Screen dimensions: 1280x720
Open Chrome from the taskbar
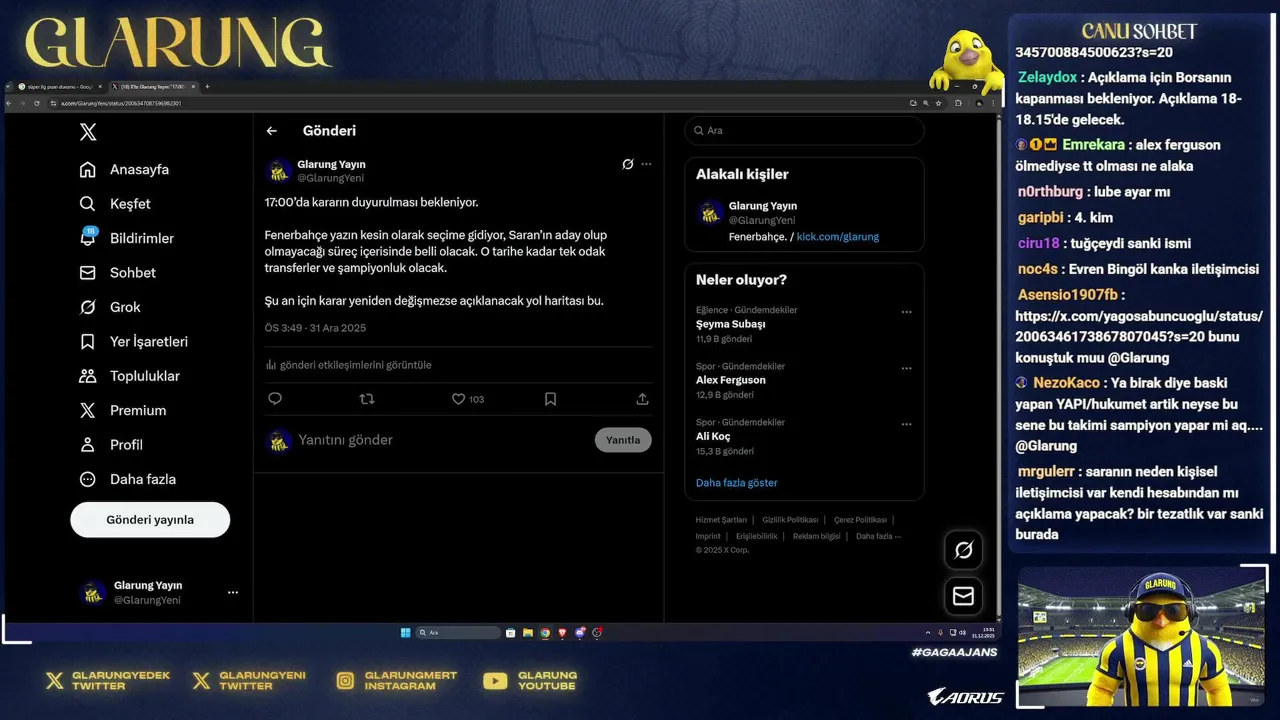click(x=545, y=633)
